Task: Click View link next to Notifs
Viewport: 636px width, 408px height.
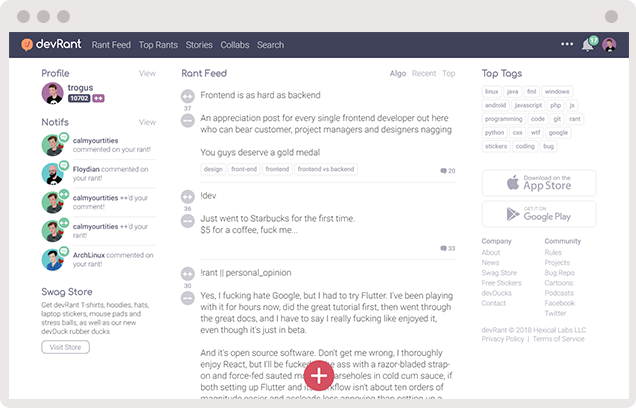Action: (147, 122)
